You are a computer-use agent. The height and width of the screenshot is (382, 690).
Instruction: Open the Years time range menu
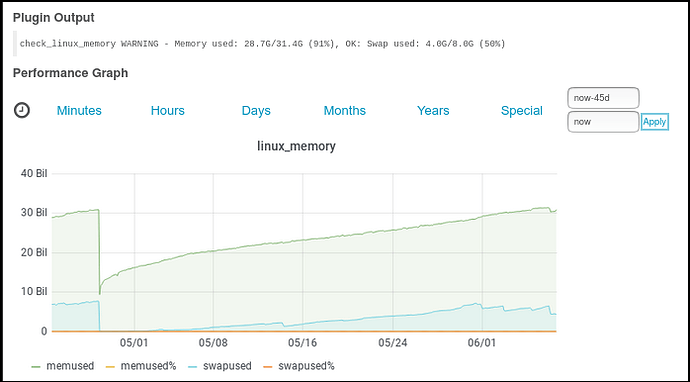[433, 110]
